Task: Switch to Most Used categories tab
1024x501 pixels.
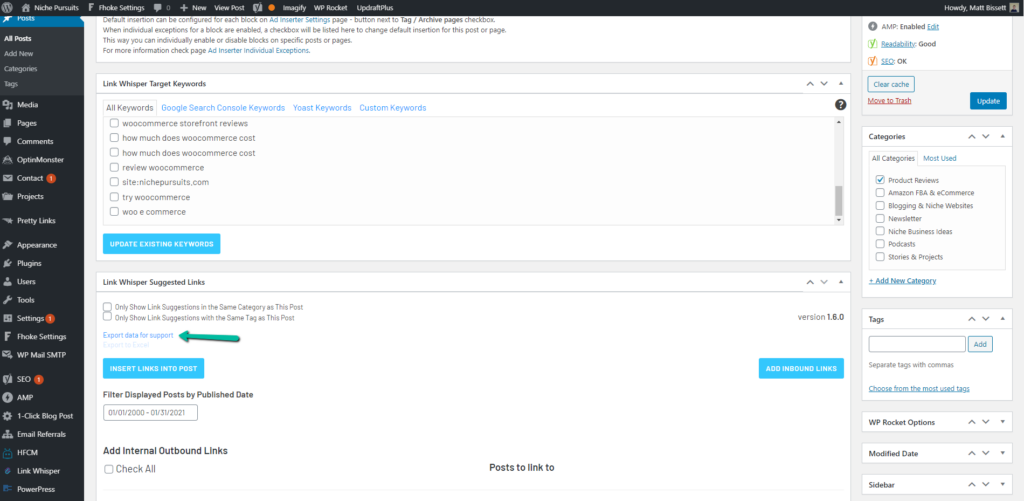Action: [938, 158]
